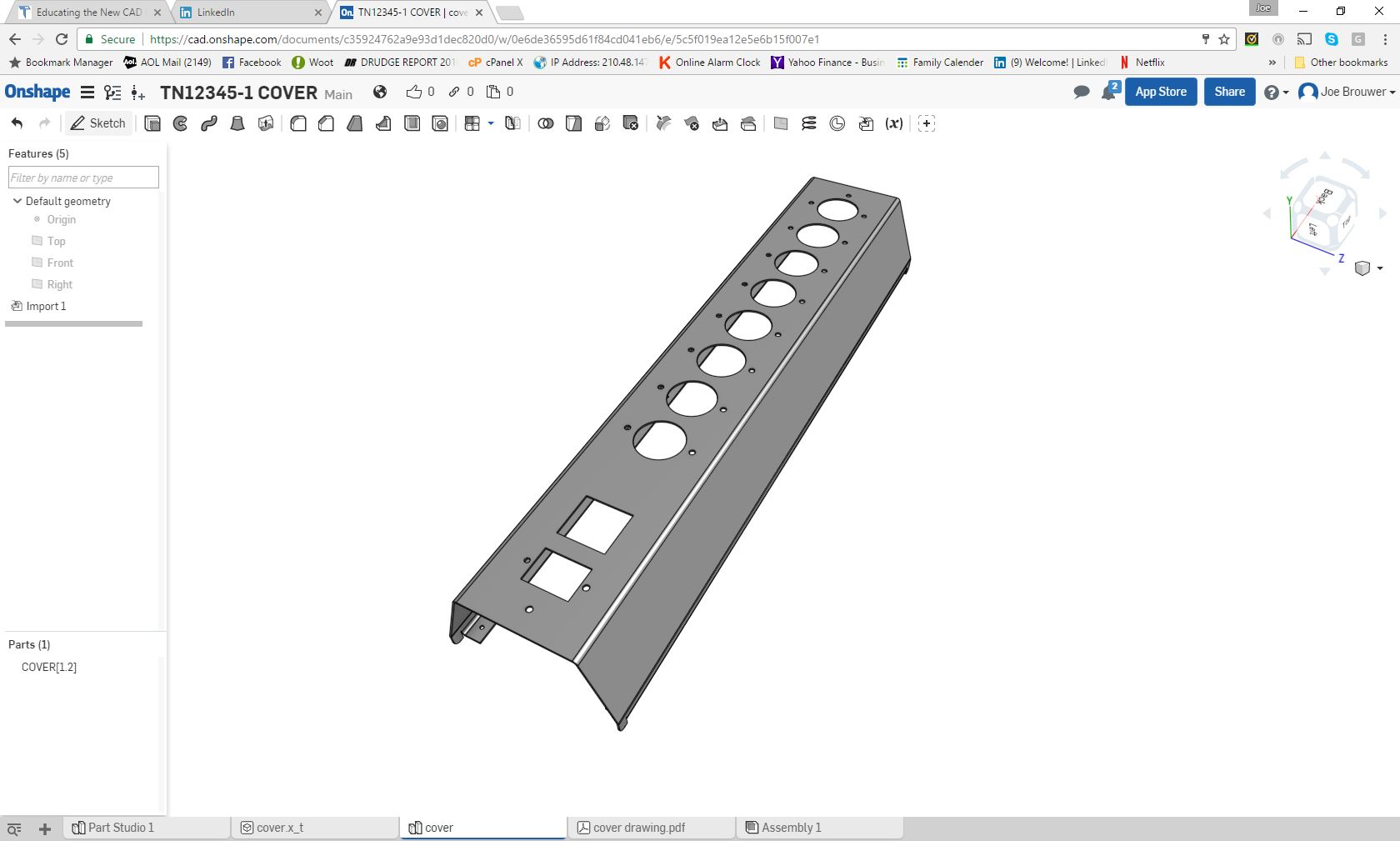Screen dimensions: 1400x841
Task: Click the Undo arrow in toolbar
Action: (17, 123)
